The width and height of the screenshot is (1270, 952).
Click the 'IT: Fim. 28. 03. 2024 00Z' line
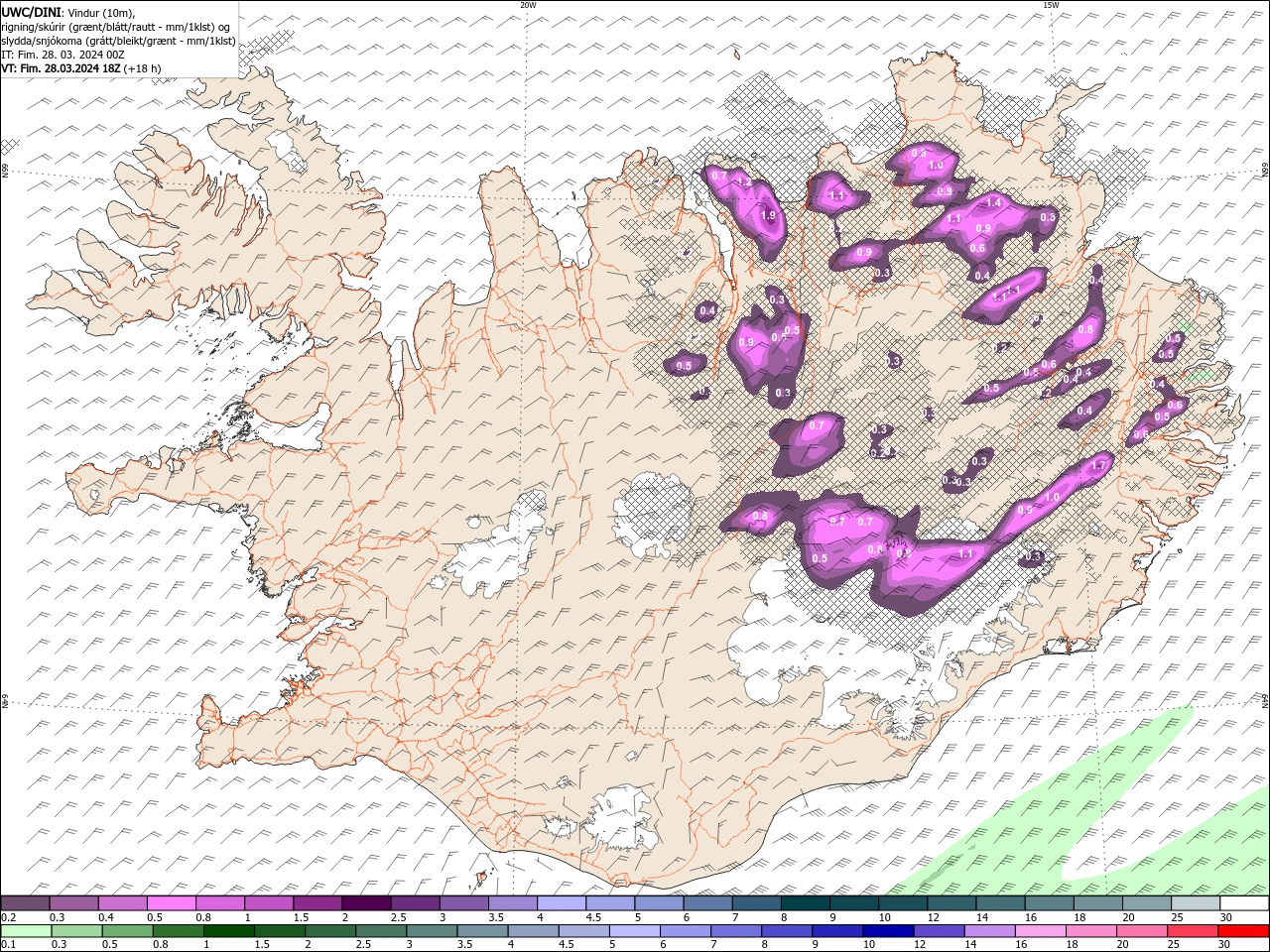click(63, 55)
